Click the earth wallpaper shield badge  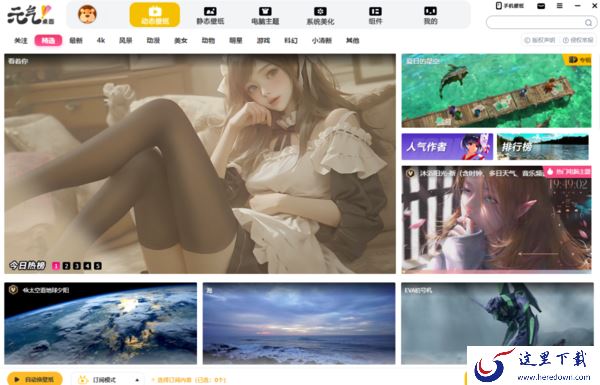point(13,290)
